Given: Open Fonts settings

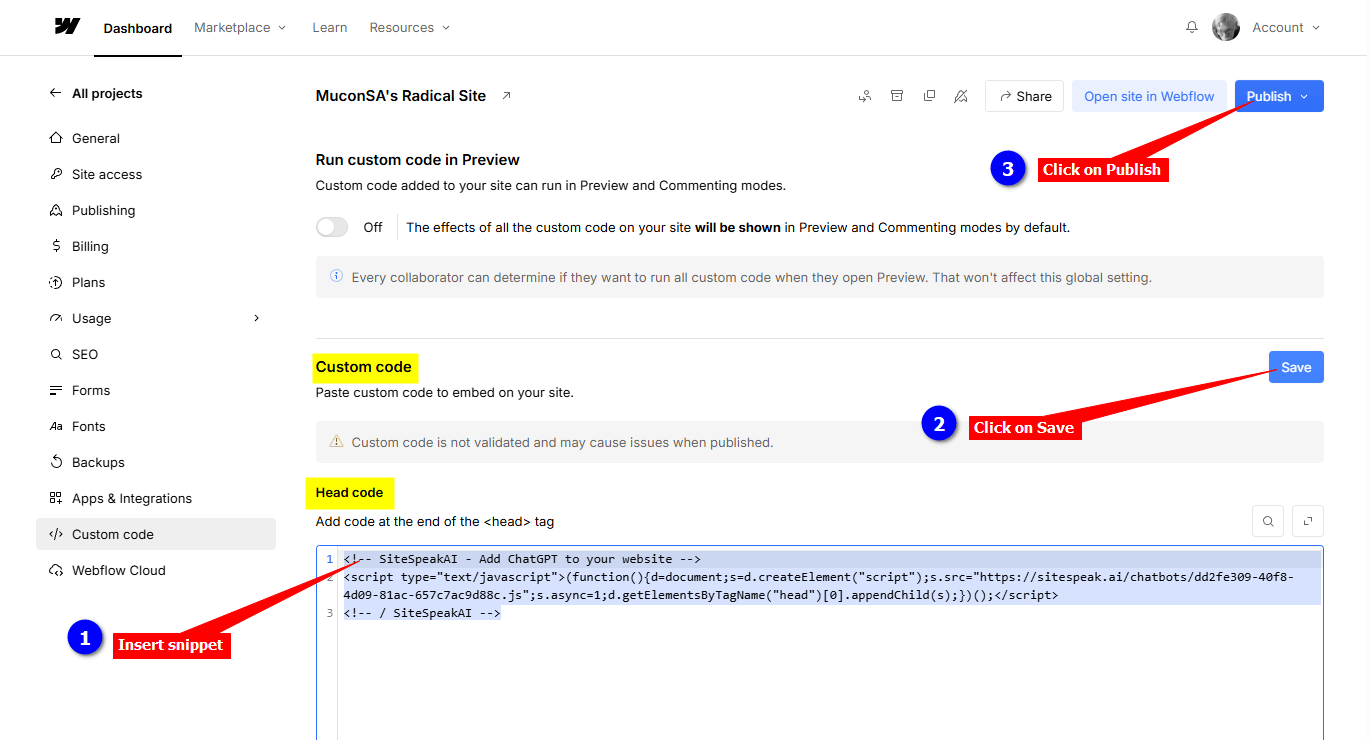Looking at the screenshot, I should (156, 426).
